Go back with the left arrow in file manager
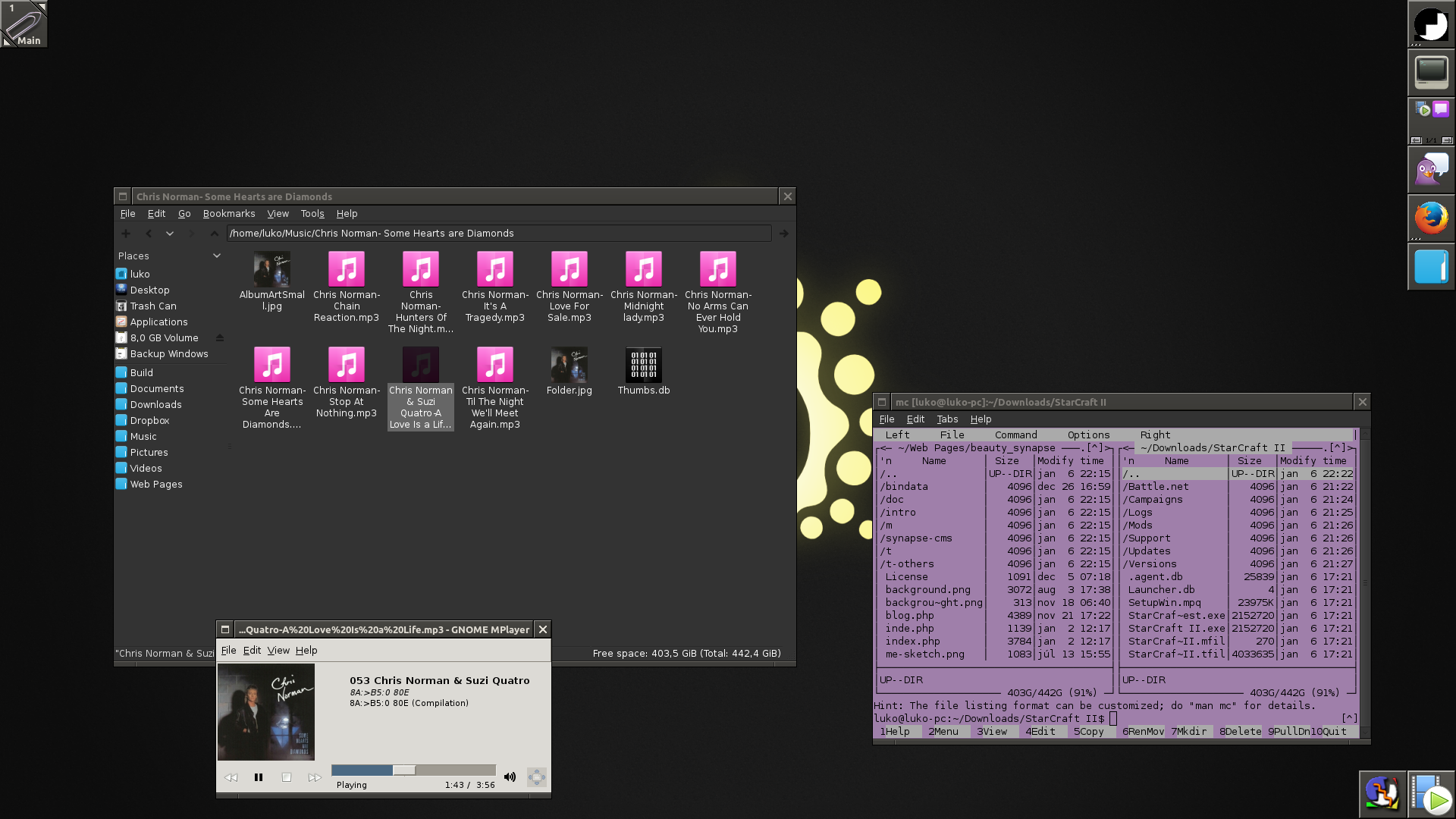The height and width of the screenshot is (819, 1456). 149,234
